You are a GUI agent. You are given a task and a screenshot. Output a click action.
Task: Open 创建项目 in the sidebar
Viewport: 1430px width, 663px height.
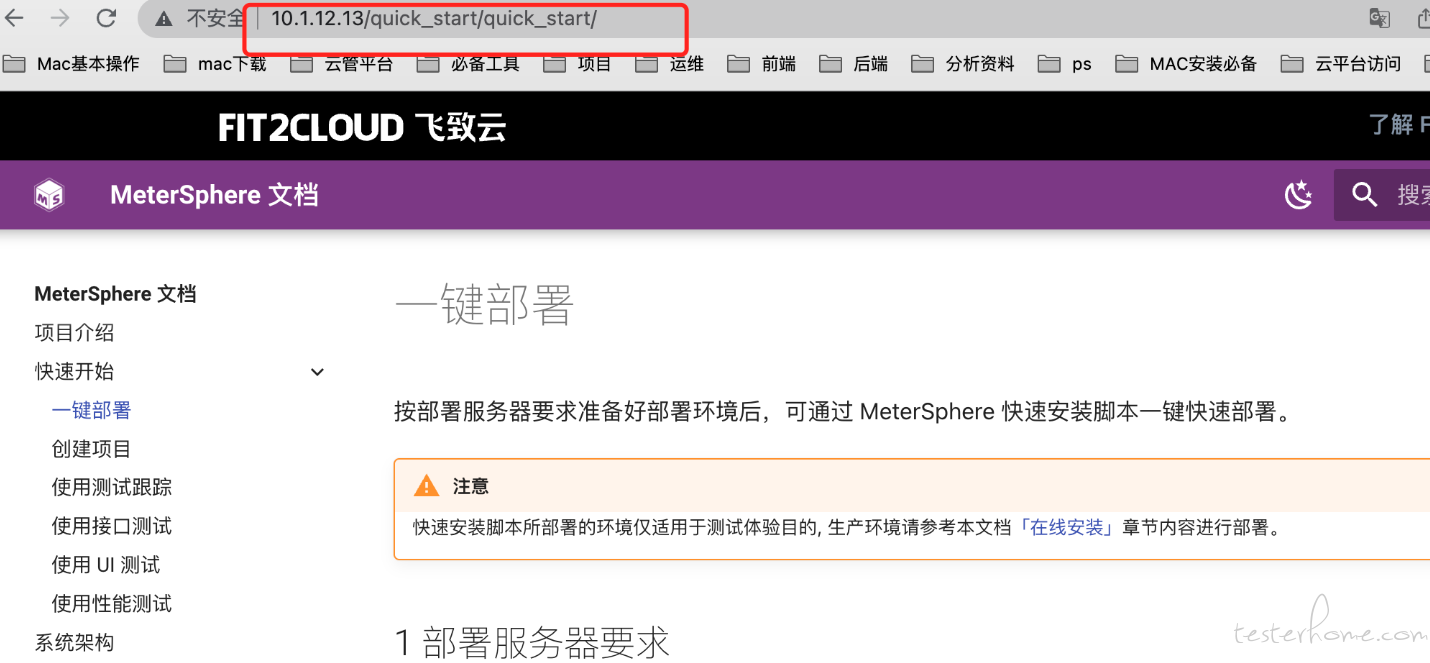91,449
